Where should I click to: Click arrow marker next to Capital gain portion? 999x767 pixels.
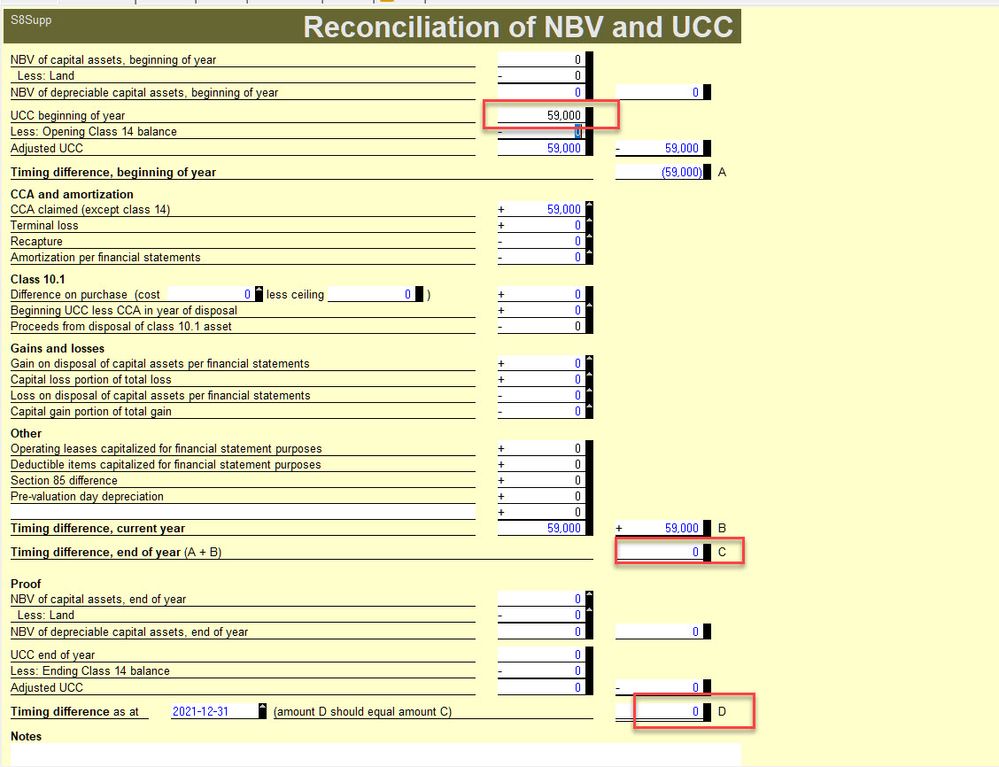[589, 409]
